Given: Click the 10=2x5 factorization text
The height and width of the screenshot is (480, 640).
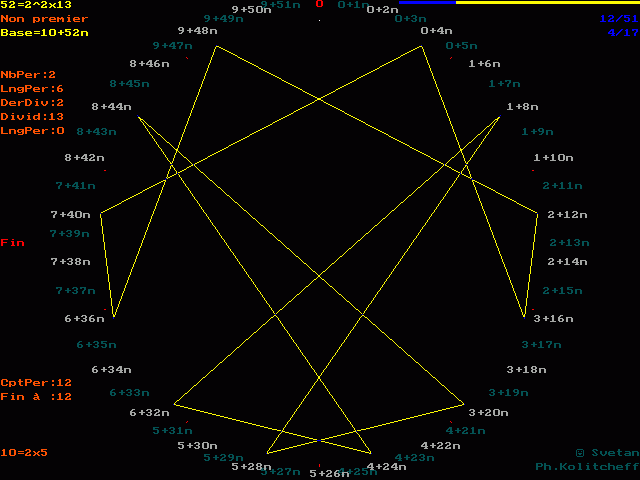Looking at the screenshot, I should point(24,453).
